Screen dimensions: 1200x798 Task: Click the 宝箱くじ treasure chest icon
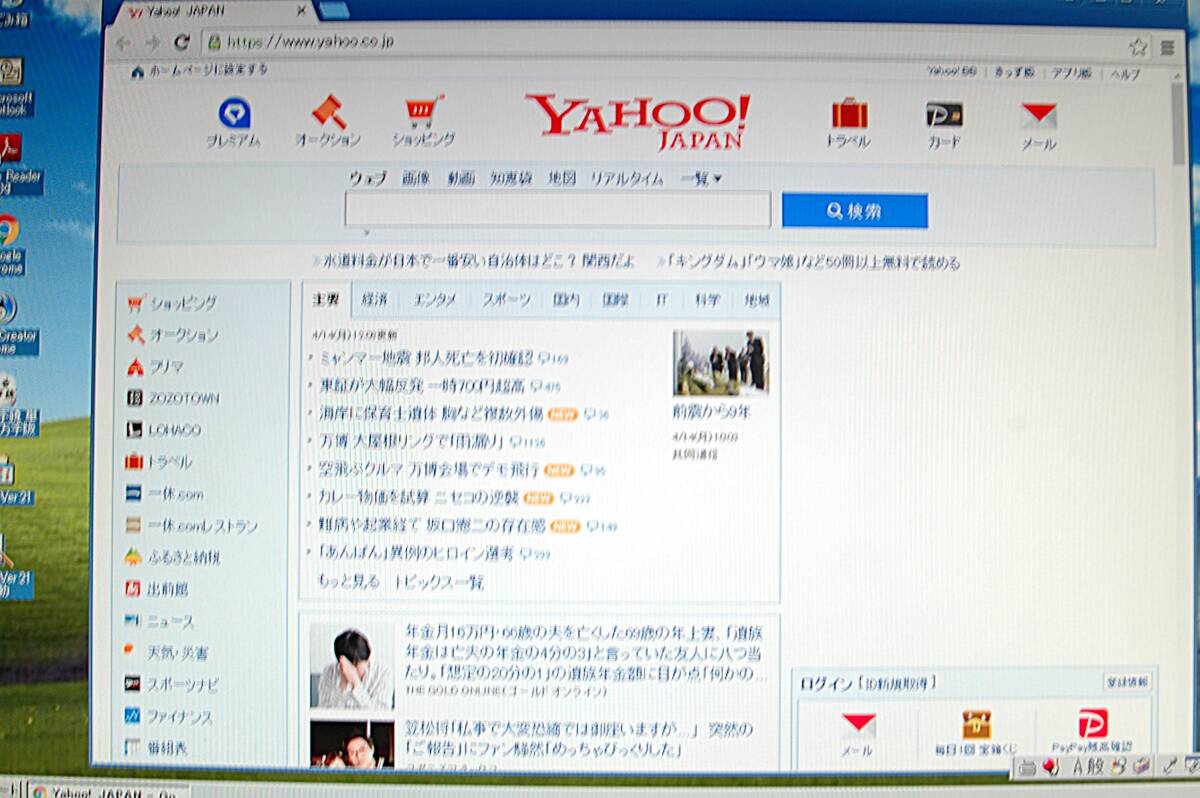tap(976, 724)
